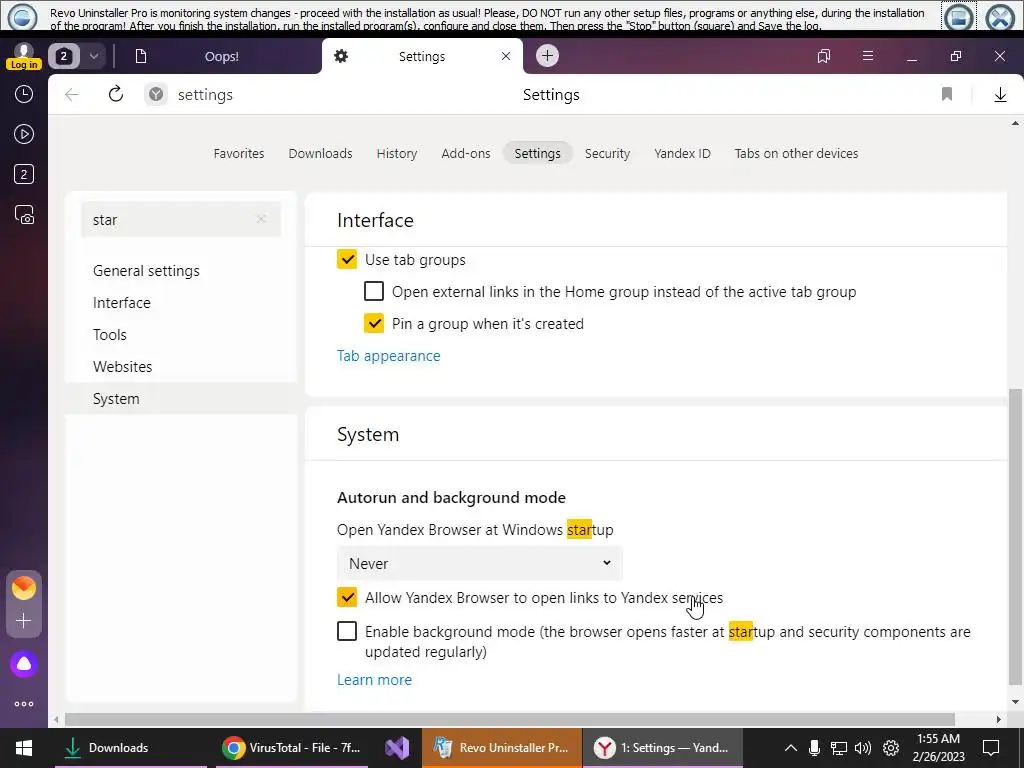Select the Settings section tab
Viewport: 1024px width, 768px height.
click(x=537, y=153)
